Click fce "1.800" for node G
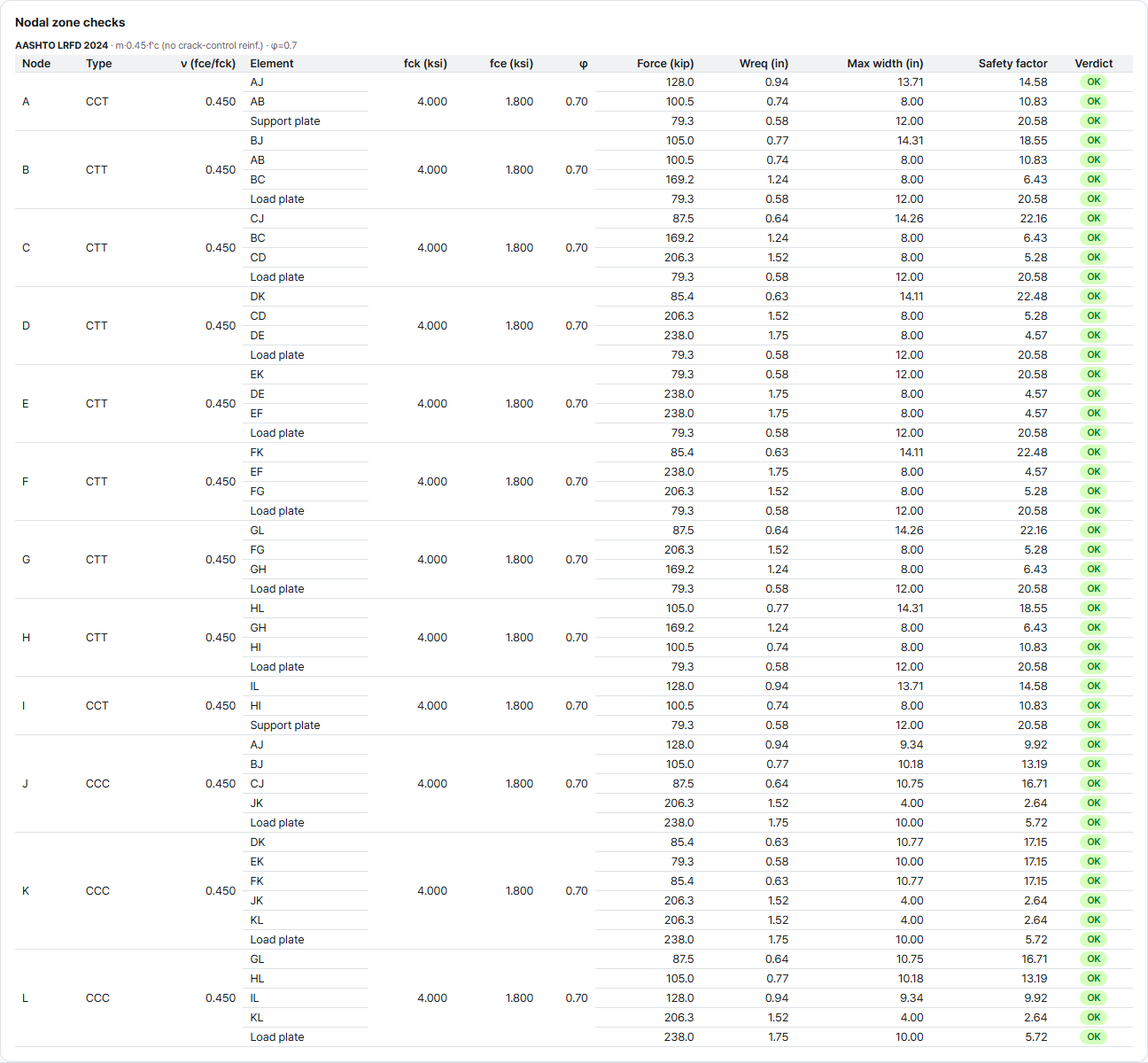The image size is (1148, 1063). point(519,560)
